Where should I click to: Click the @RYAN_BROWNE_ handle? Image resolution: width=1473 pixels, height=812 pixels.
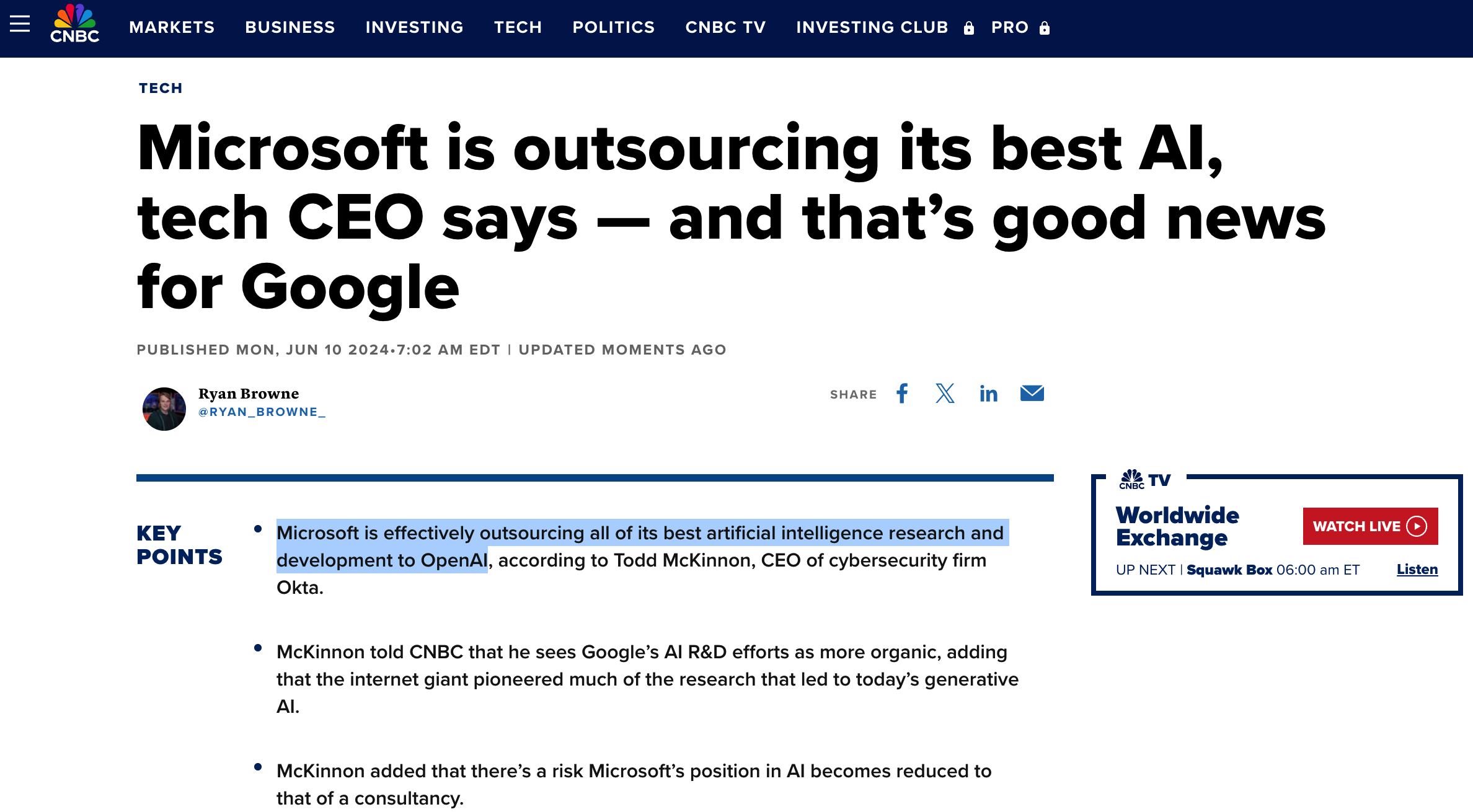coord(262,412)
